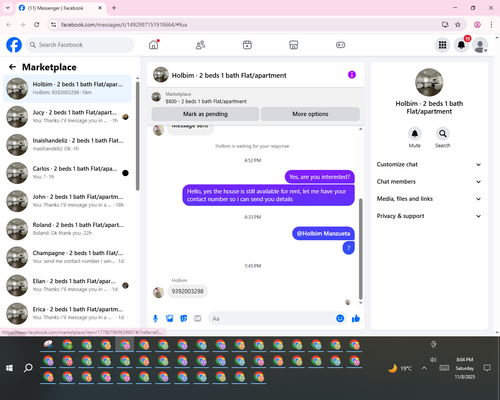
Task: Open the Champagne conversation
Action: (68, 257)
